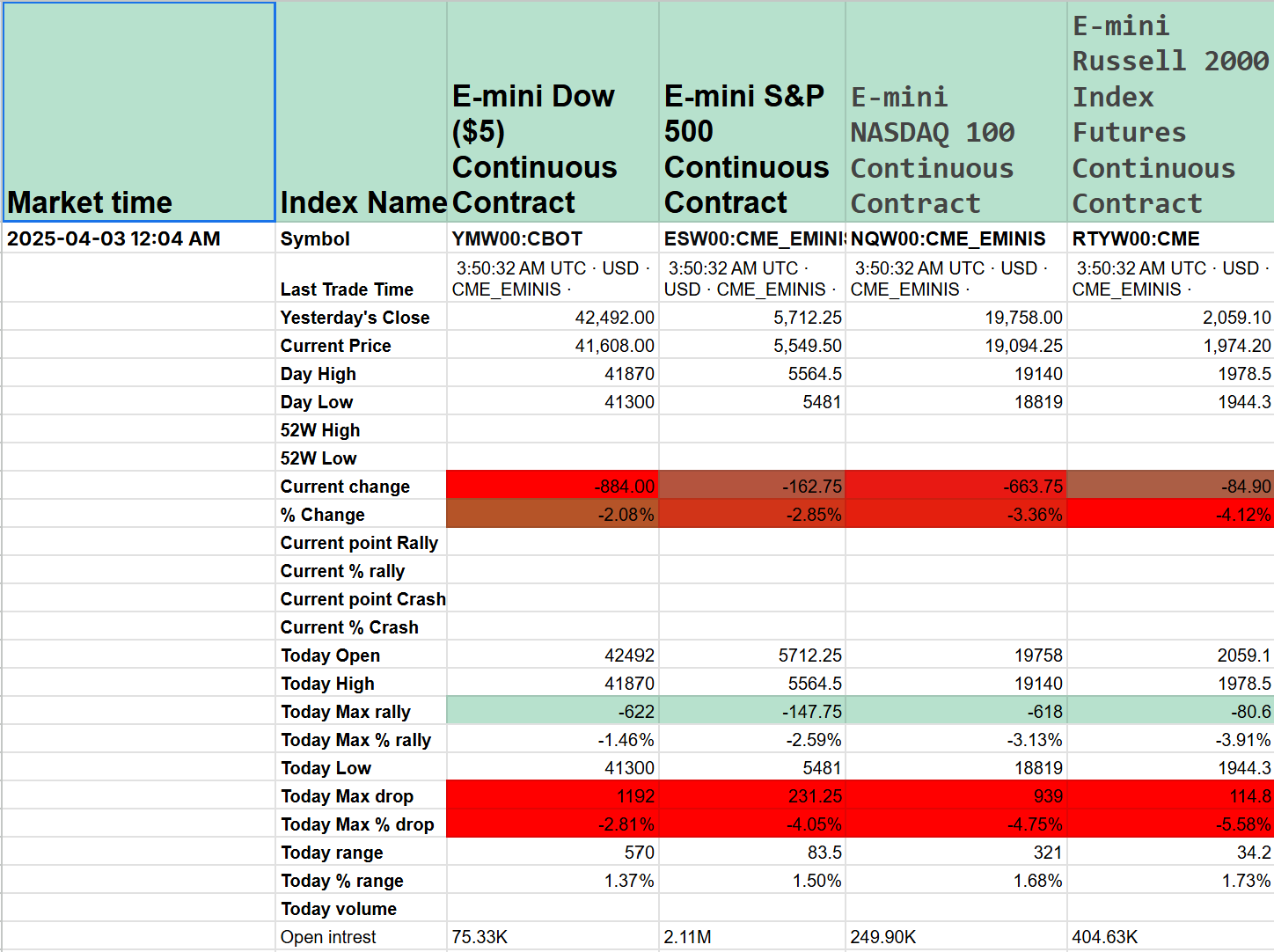The height and width of the screenshot is (952, 1274).
Task: Select the Market time header cell
Action: click(139, 112)
